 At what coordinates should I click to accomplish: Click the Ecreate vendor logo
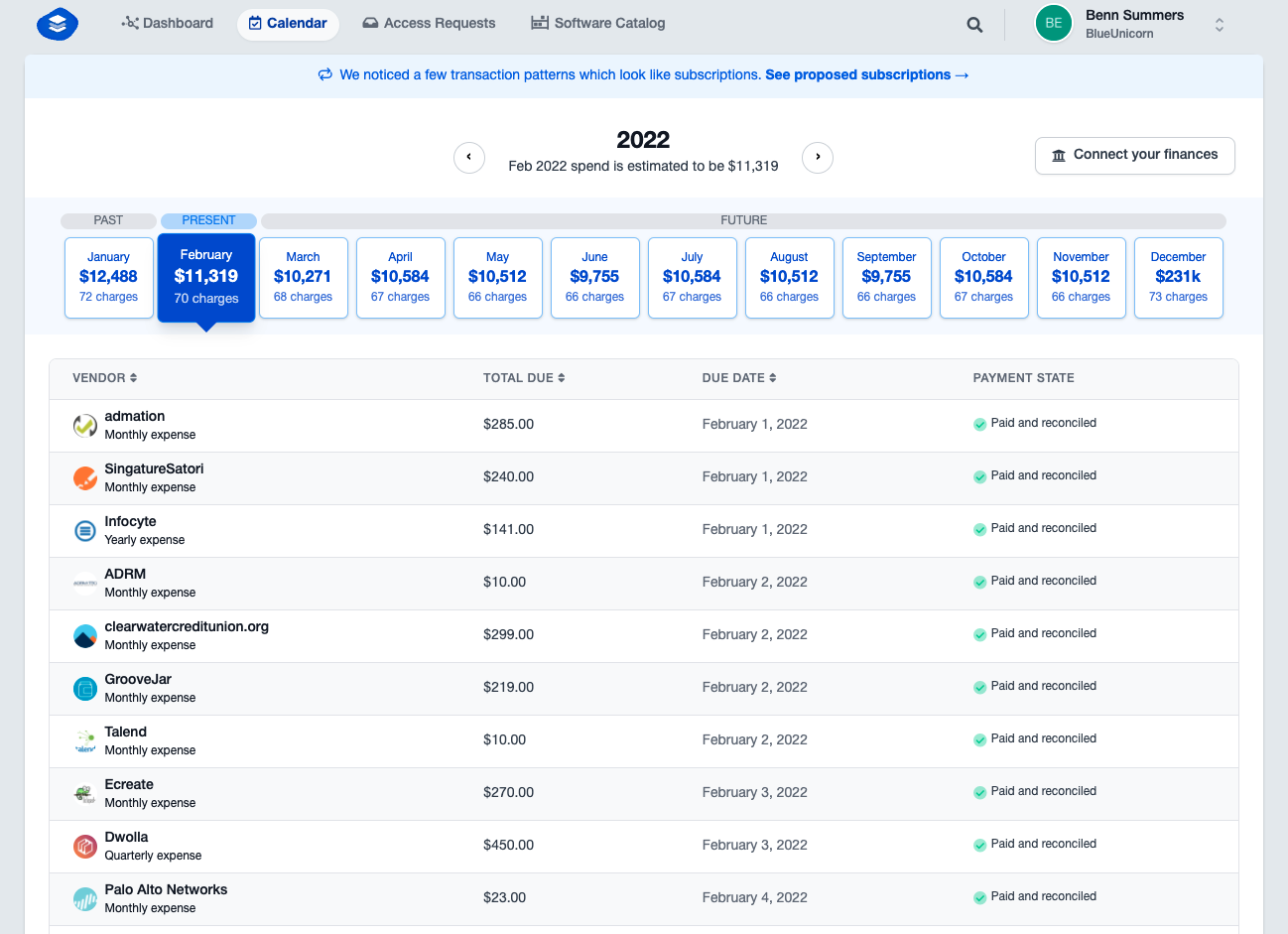pos(85,794)
